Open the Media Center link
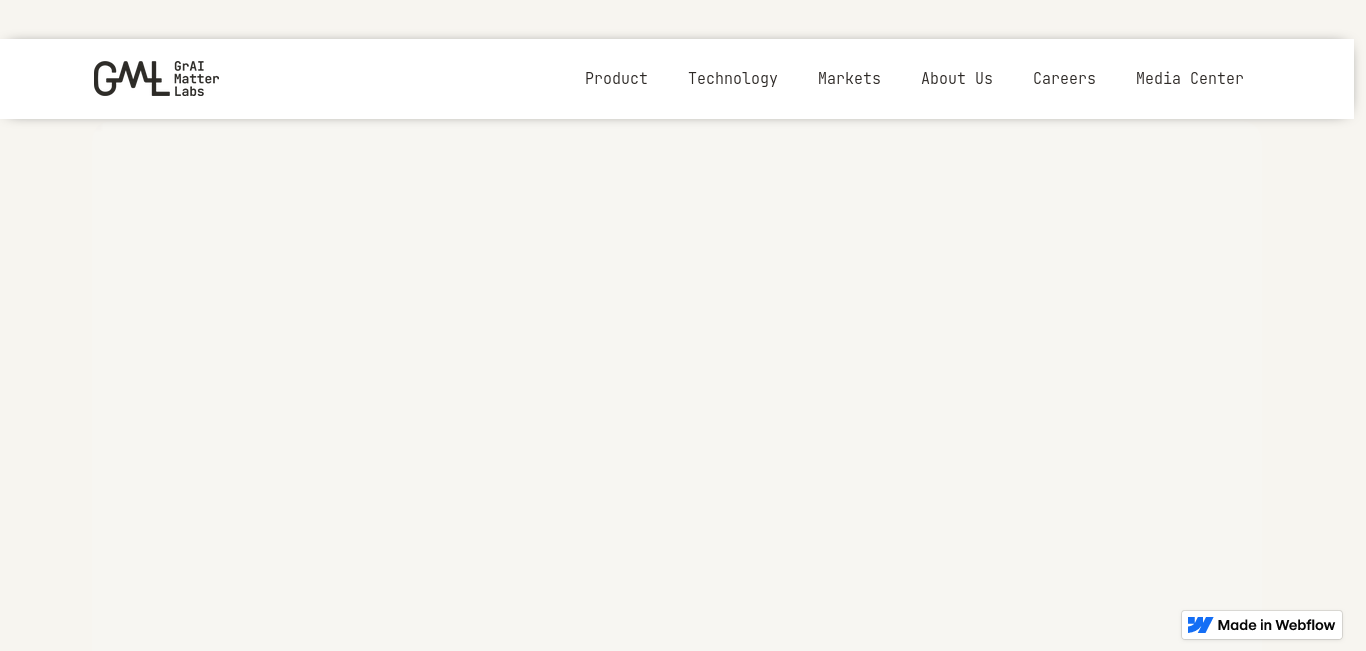Image resolution: width=1366 pixels, height=651 pixels. (1189, 78)
